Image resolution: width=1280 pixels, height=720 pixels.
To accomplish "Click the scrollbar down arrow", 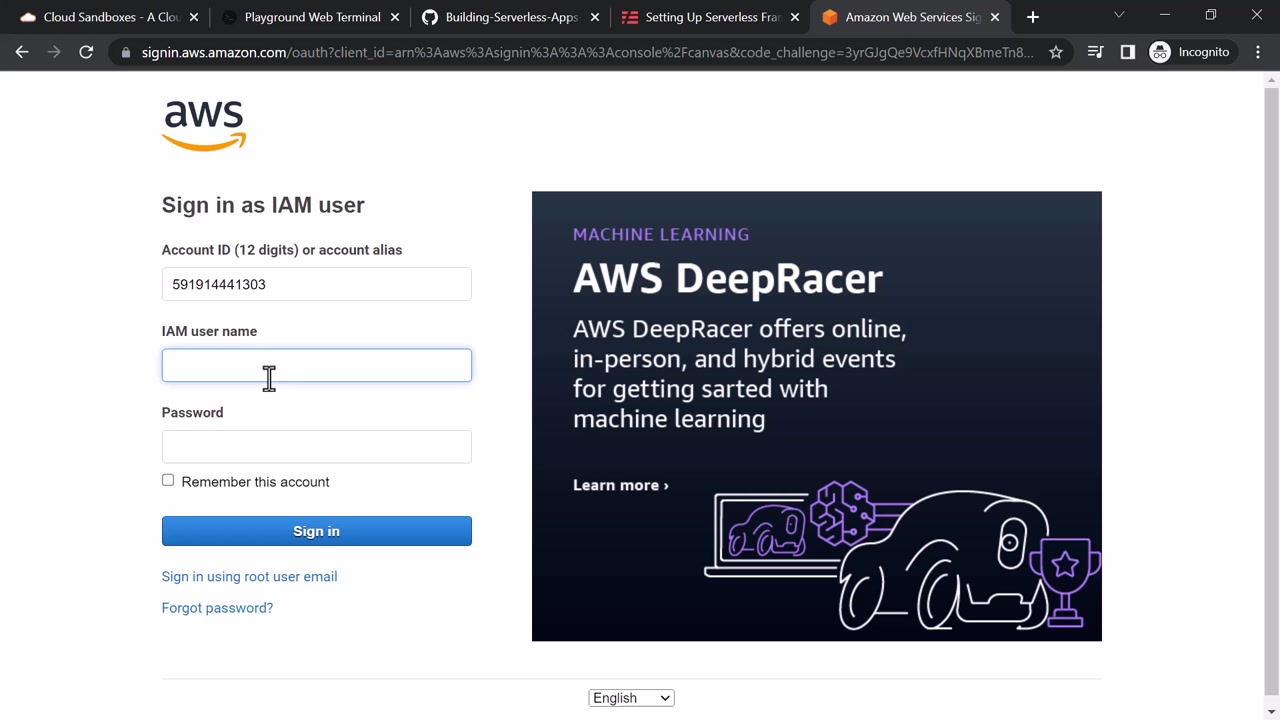I will (1271, 711).
